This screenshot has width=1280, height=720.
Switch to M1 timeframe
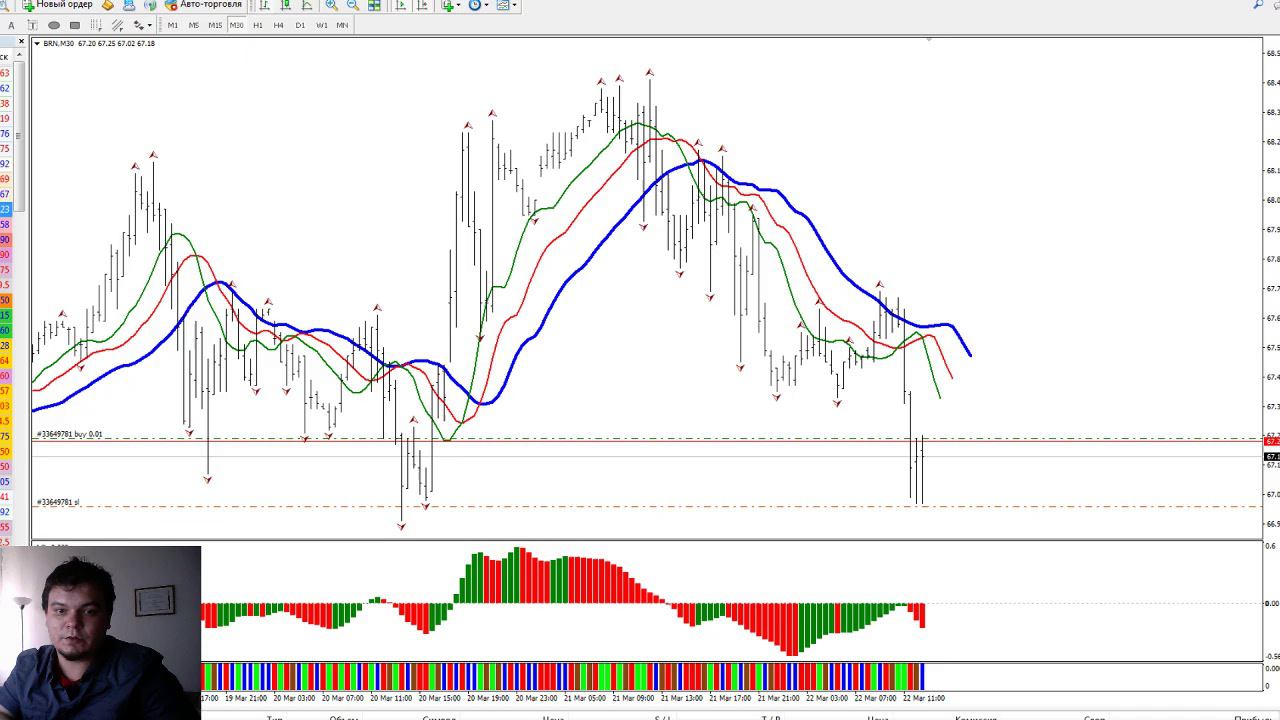click(x=173, y=25)
